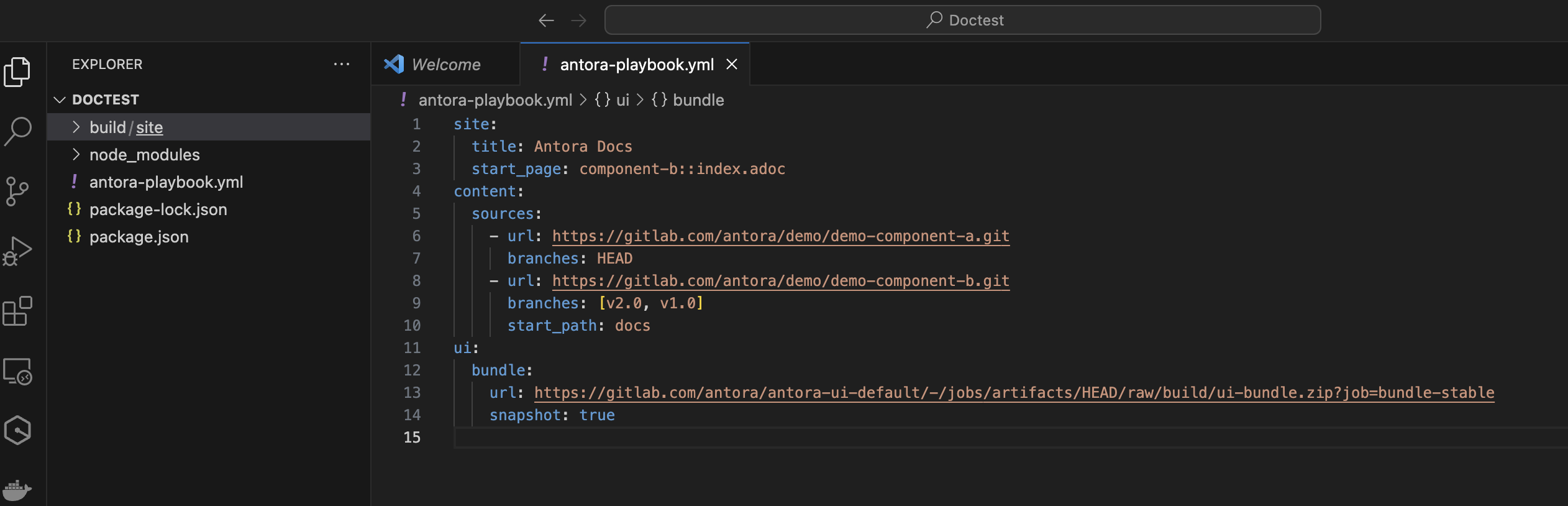Expand the node_modules folder
Image resolution: width=1568 pixels, height=506 pixels.
209,154
